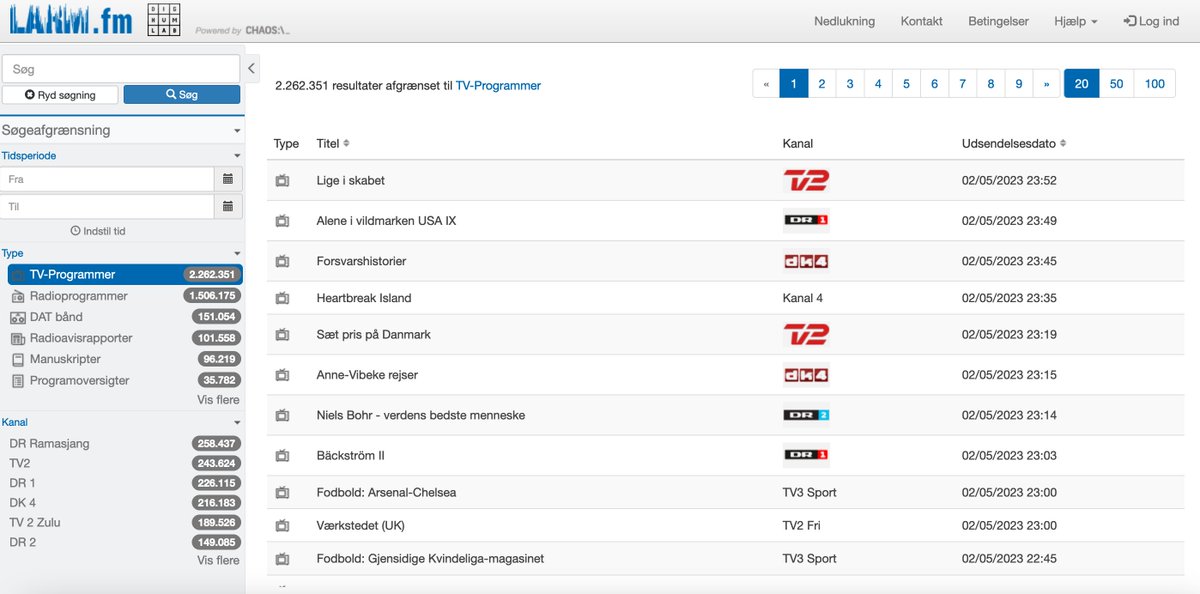This screenshot has height=594, width=1200.
Task: Click Ryd søgning to clear search
Action: [x=60, y=95]
